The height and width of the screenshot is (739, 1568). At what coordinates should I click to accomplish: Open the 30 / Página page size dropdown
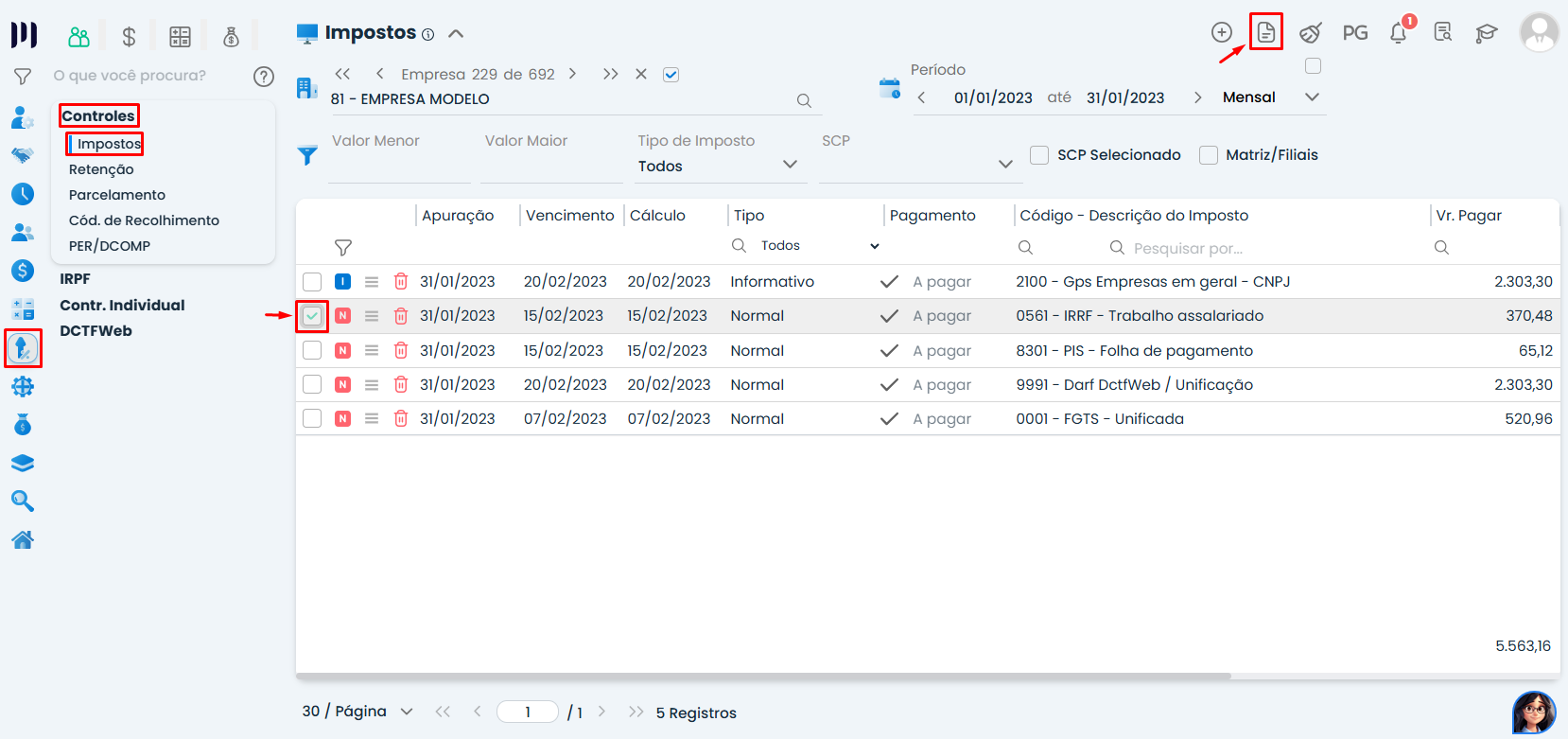point(407,712)
